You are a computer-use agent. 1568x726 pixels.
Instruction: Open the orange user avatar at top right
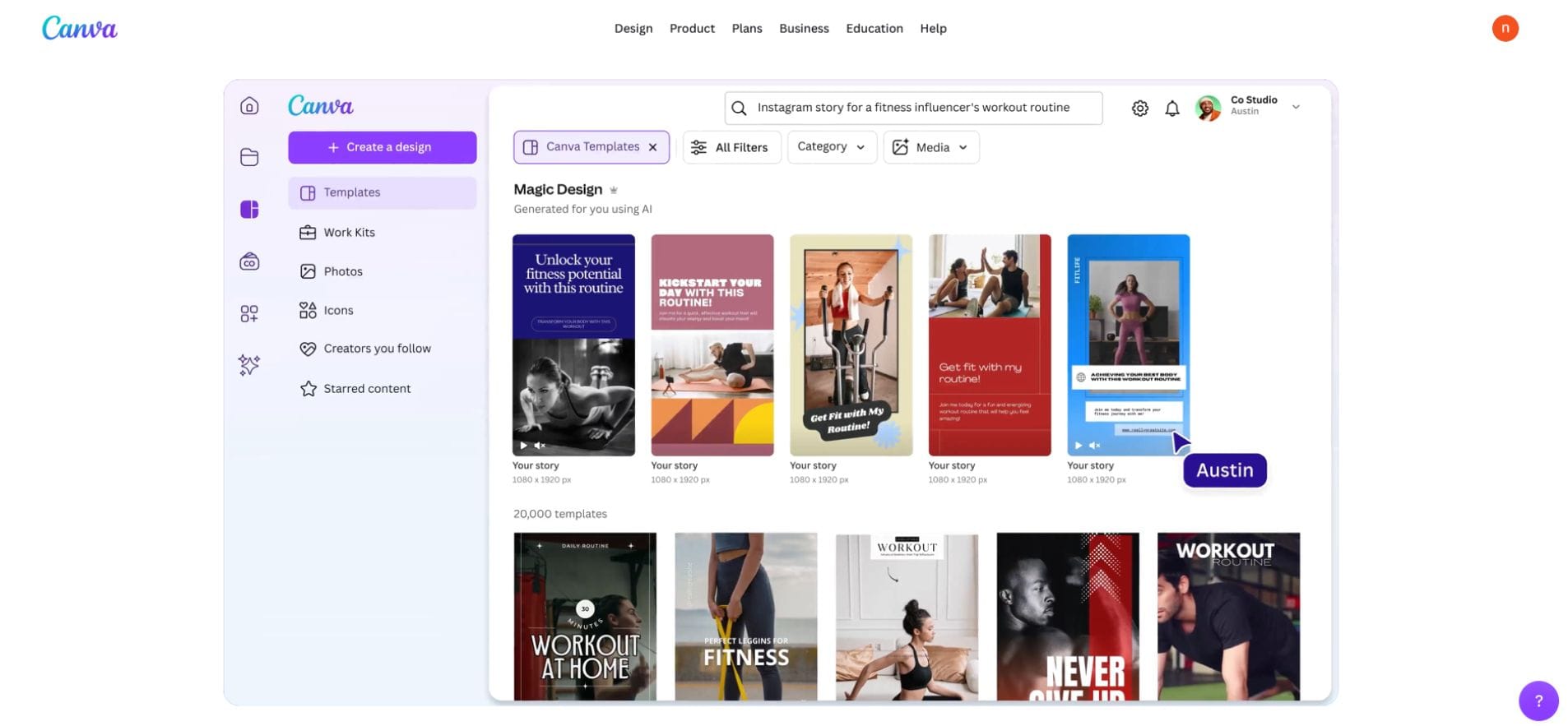(x=1505, y=28)
